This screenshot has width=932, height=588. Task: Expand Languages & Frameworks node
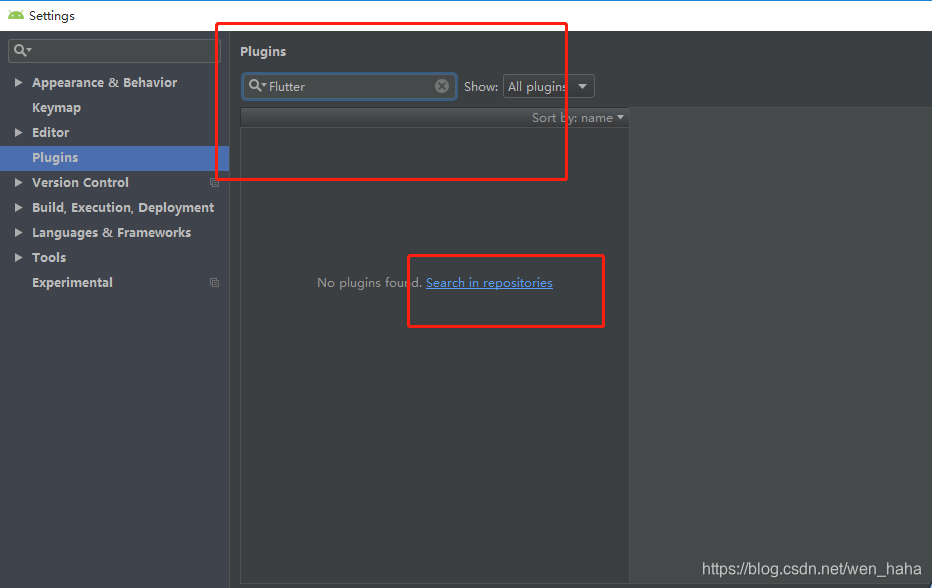tap(18, 232)
